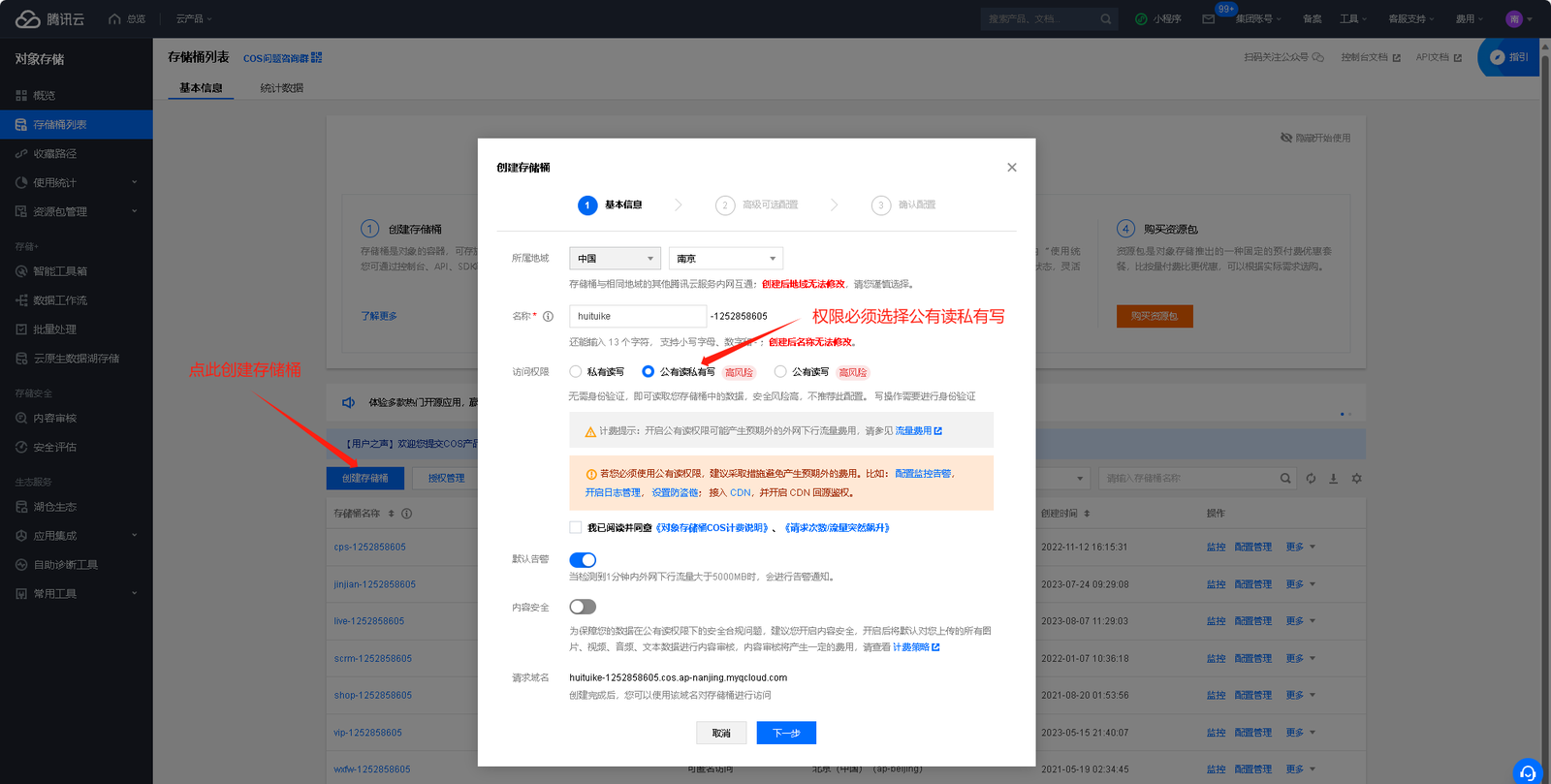The width and height of the screenshot is (1551, 784).
Task: Expand the 客服支持 dropdown
Action: click(x=1411, y=19)
